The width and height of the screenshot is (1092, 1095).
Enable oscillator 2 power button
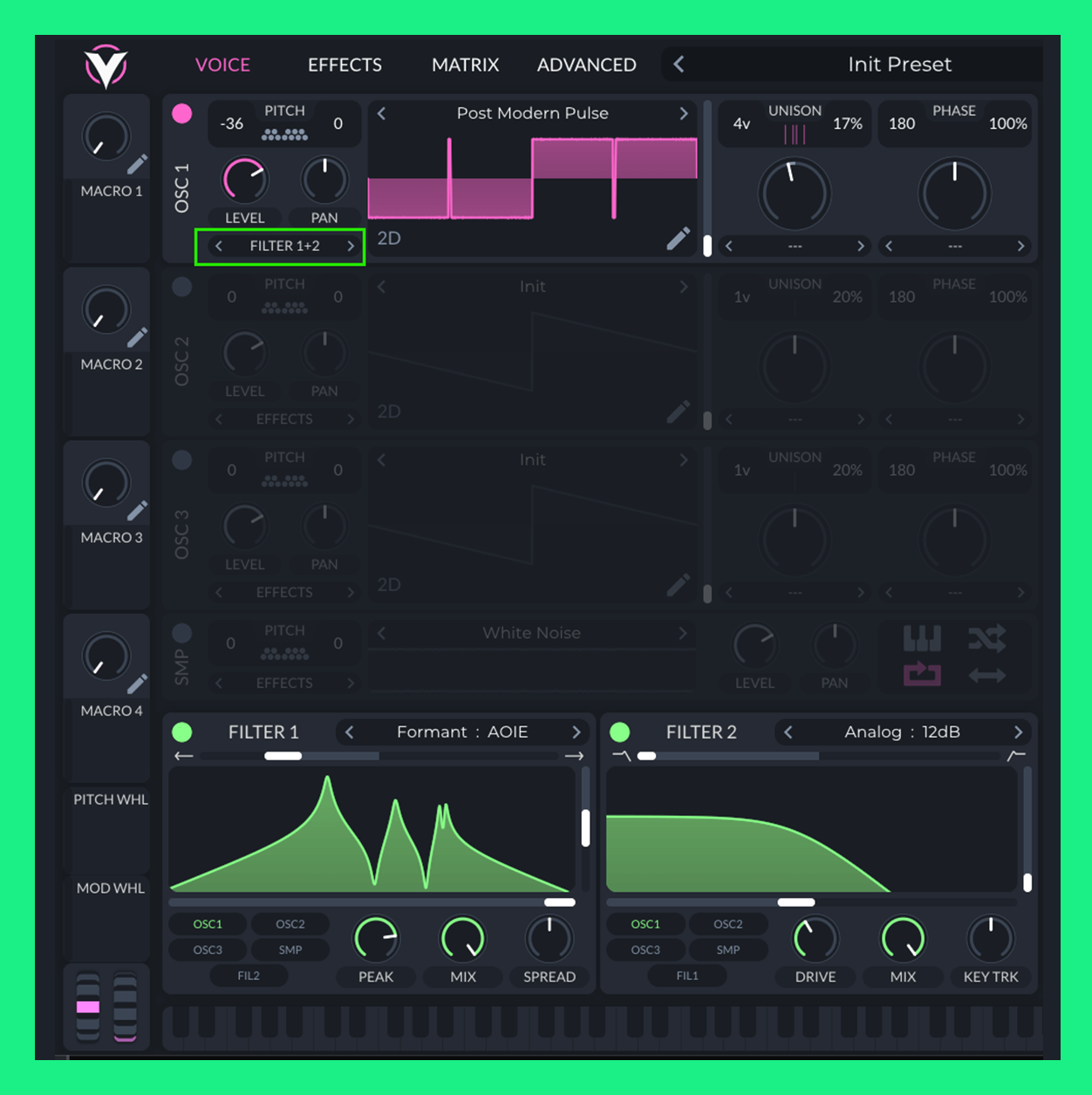182,287
